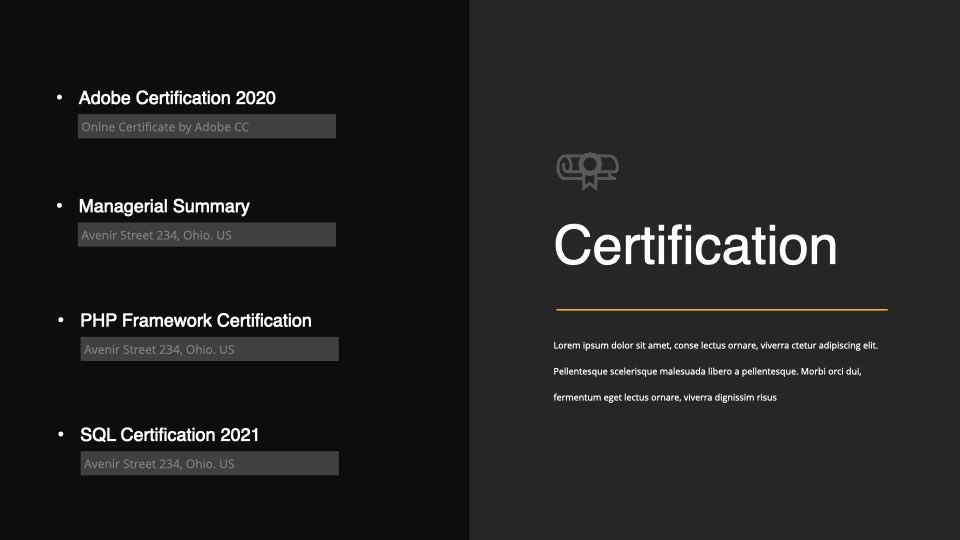The width and height of the screenshot is (960, 540).
Task: Select the Onlne Certificate by Adobe CC box
Action: (206, 126)
